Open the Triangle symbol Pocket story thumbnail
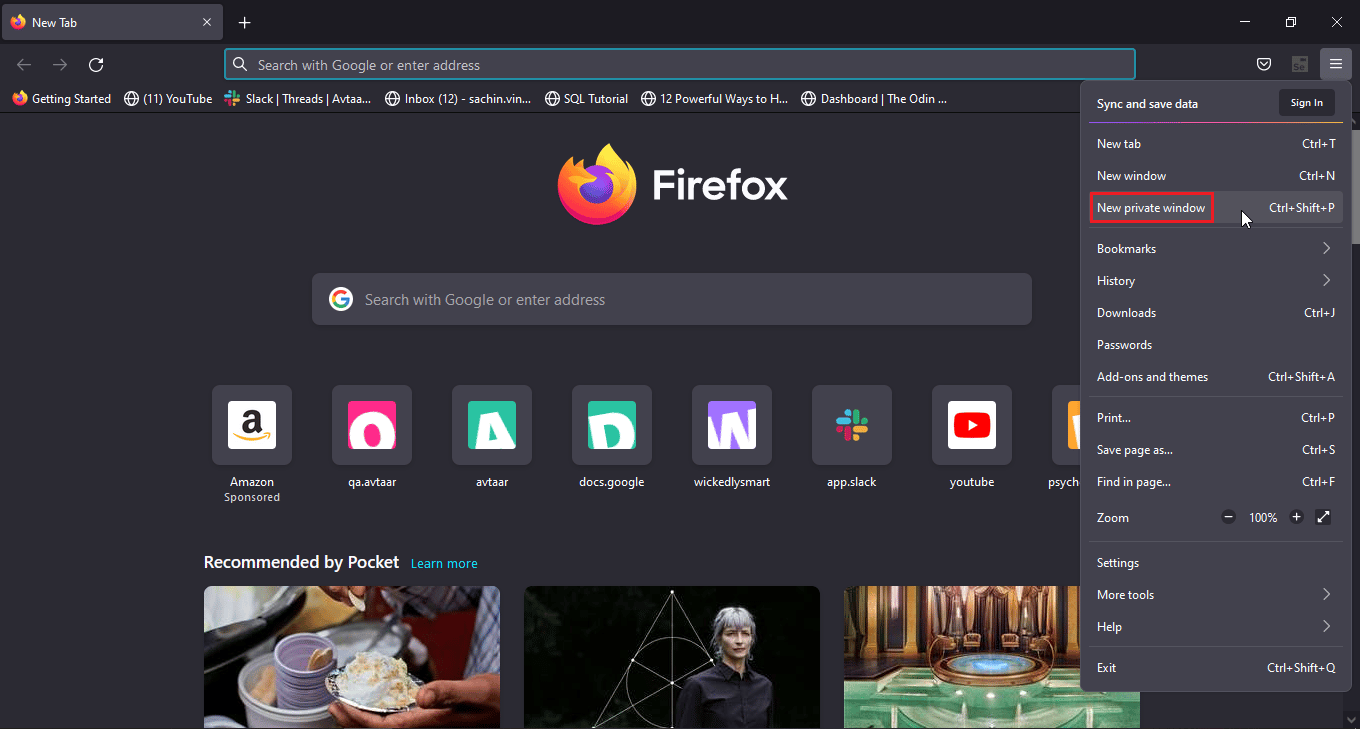Screen dimensions: 1360x729 click(x=671, y=656)
